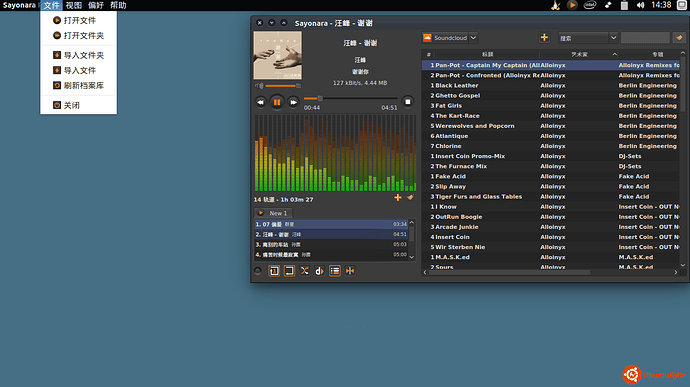690x387 pixels.
Task: Select playlist track 3 with duration 05:03
Action: pos(331,244)
